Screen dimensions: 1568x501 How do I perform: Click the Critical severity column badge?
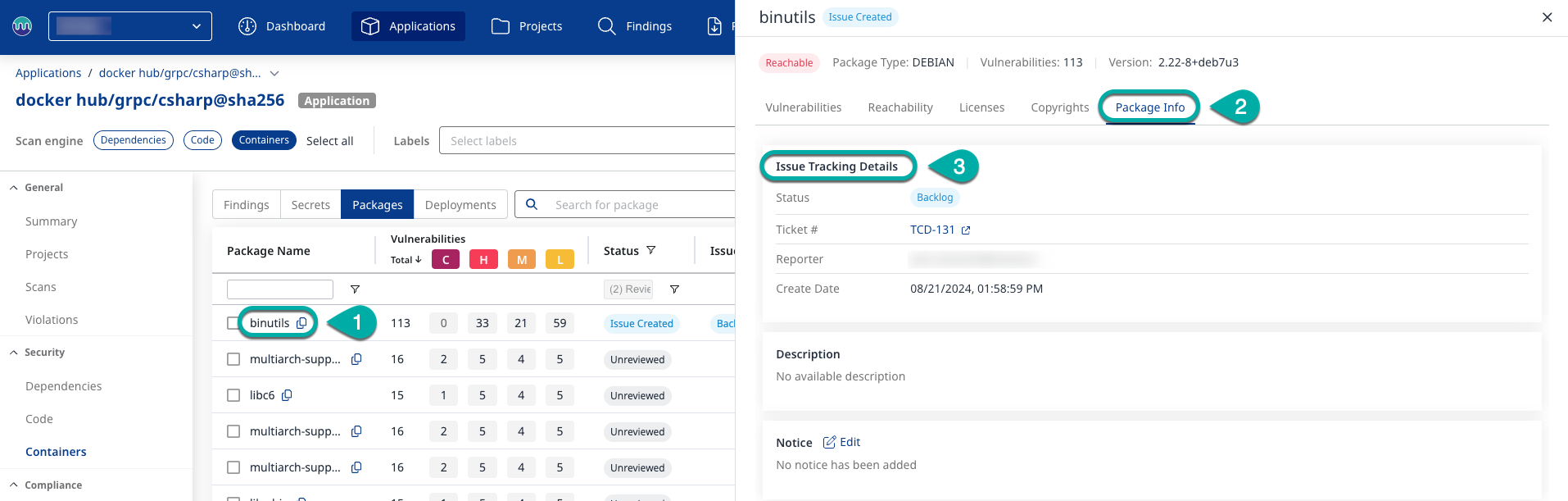tap(445, 260)
